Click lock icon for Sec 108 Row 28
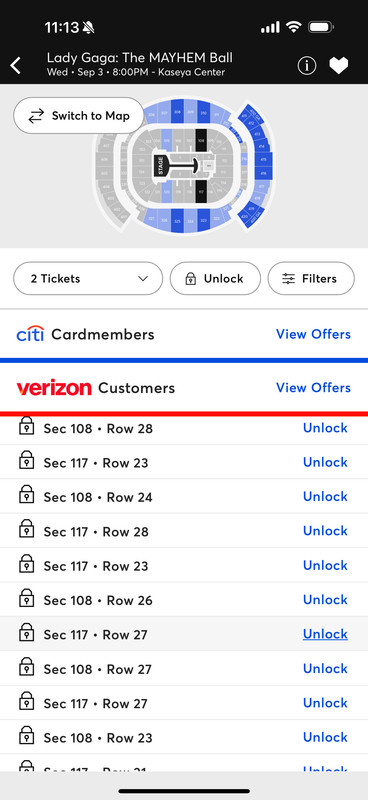The image size is (368, 800). pyautogui.click(x=27, y=427)
